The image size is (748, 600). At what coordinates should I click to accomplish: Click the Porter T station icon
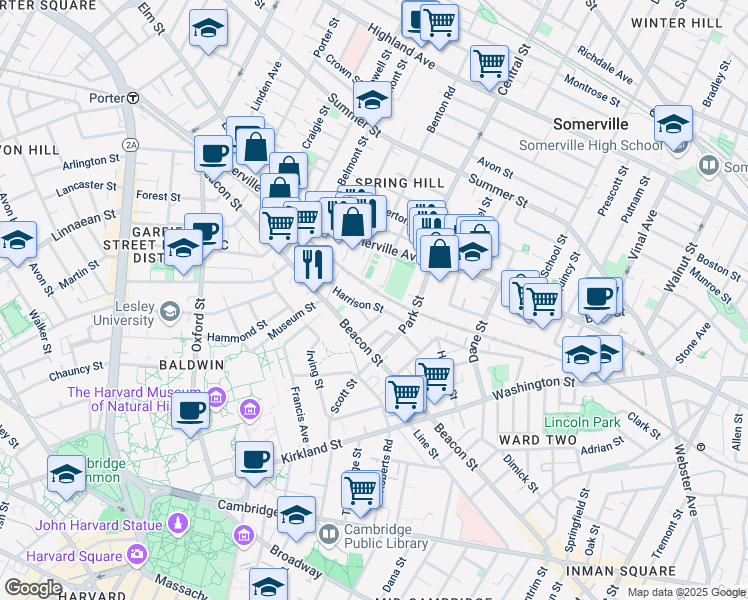(x=134, y=98)
